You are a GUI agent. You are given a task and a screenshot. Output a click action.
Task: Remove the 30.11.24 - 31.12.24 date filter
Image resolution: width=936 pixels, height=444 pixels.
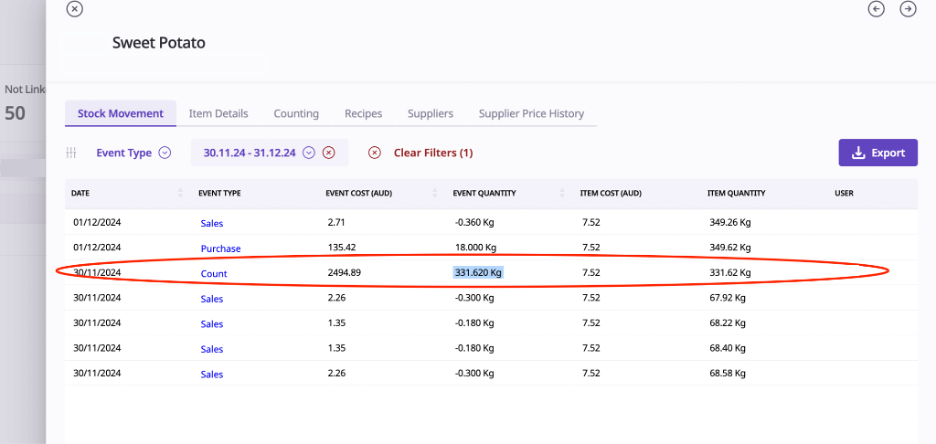click(x=328, y=153)
